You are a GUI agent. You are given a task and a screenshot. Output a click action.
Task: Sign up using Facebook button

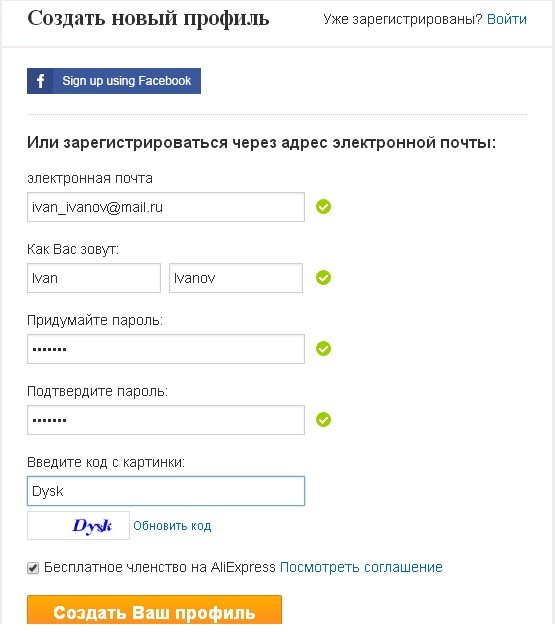[x=114, y=81]
